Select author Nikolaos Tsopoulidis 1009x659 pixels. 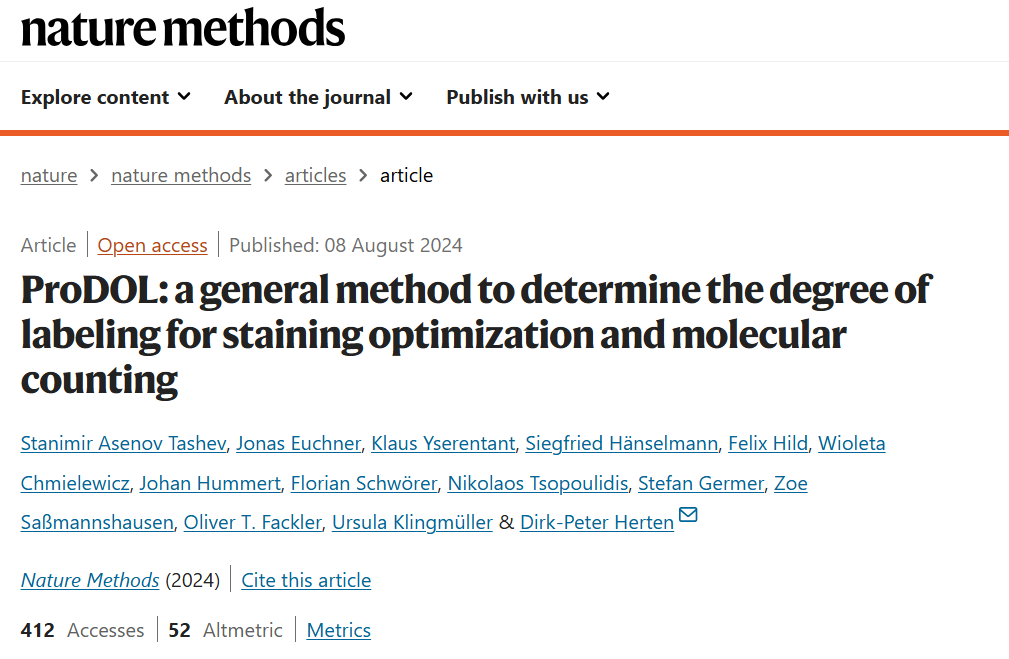coord(538,483)
